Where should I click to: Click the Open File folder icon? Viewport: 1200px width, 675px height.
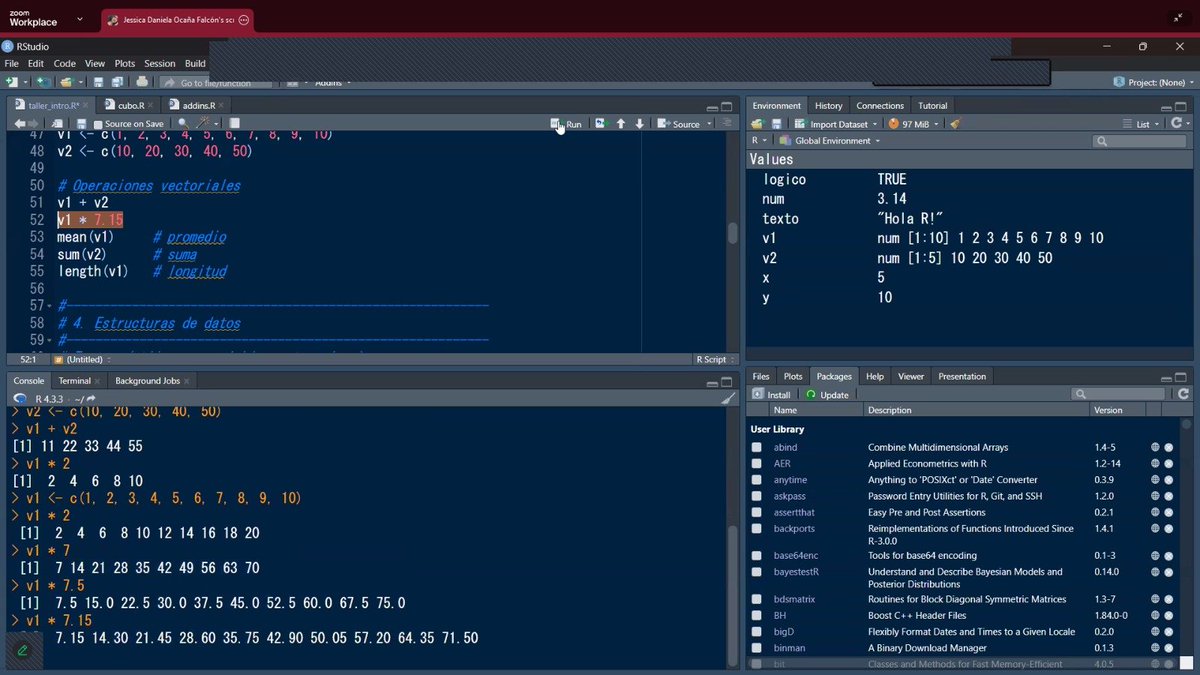tap(65, 82)
